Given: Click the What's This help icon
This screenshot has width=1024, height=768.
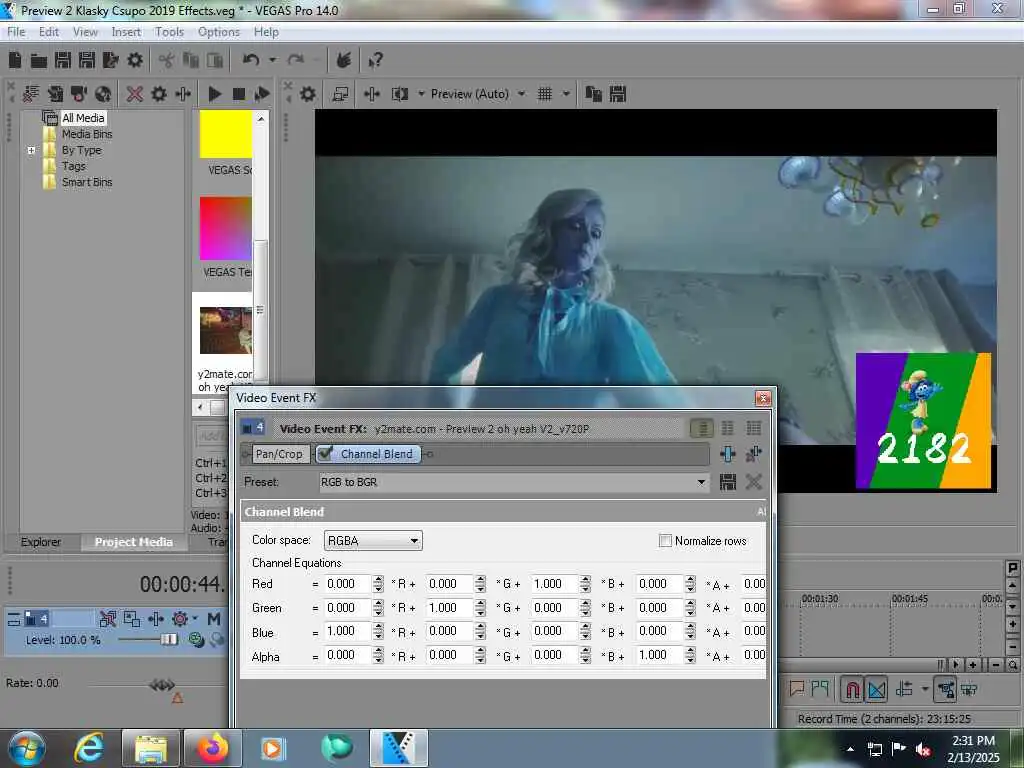Looking at the screenshot, I should tap(375, 61).
